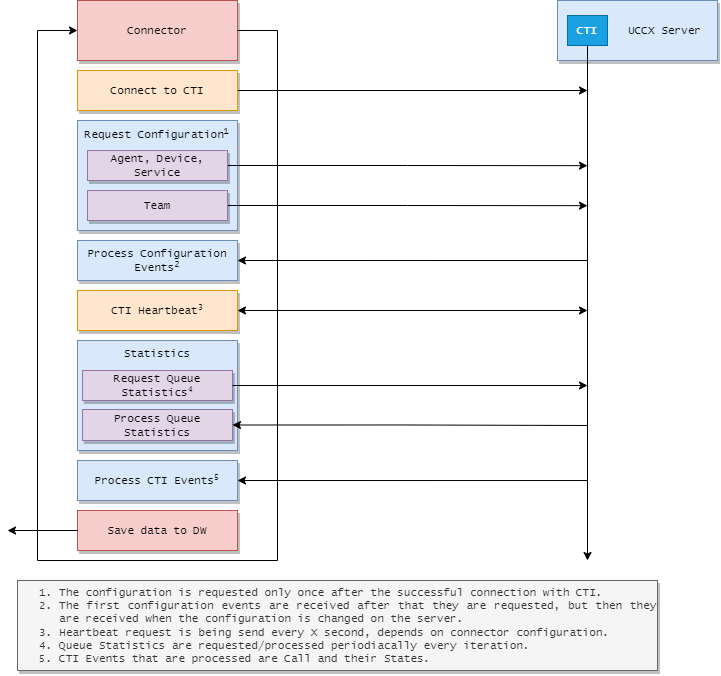Click the Request Configuration heading
721x676 pixels.
point(156,134)
